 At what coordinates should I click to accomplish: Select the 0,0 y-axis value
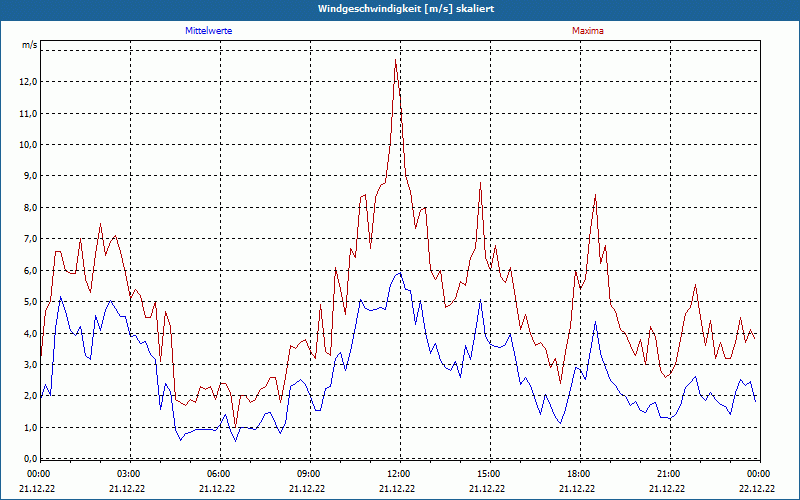pyautogui.click(x=30, y=457)
